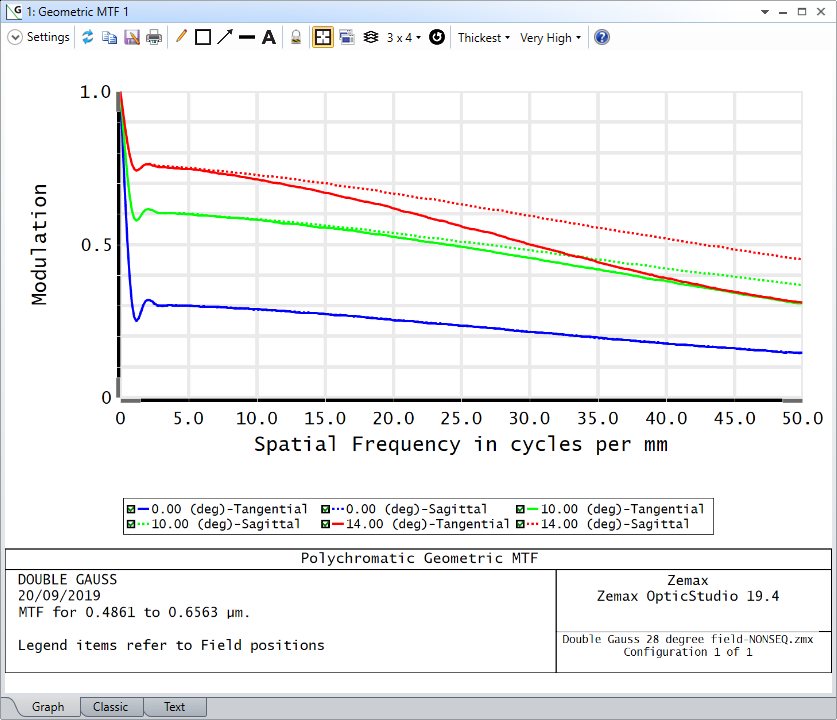
Task: Switch to the Classic tab
Action: pos(110,707)
